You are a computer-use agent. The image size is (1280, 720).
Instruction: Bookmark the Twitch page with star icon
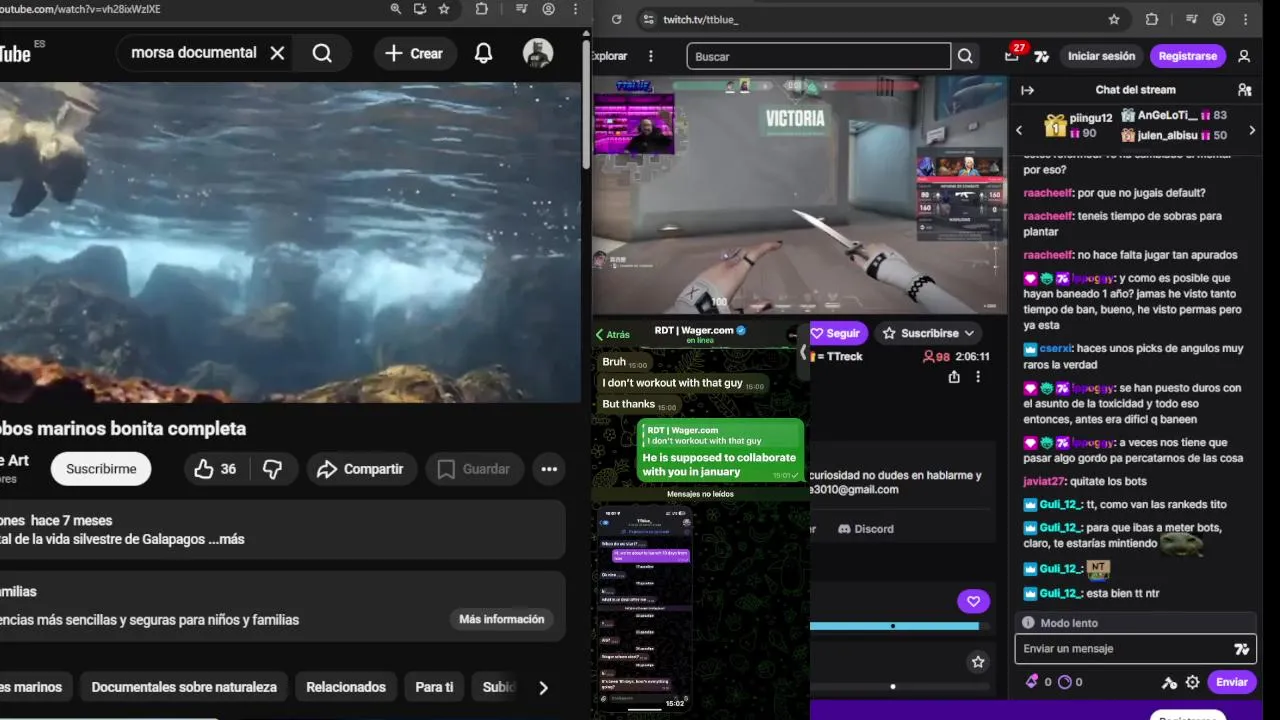tap(1114, 19)
